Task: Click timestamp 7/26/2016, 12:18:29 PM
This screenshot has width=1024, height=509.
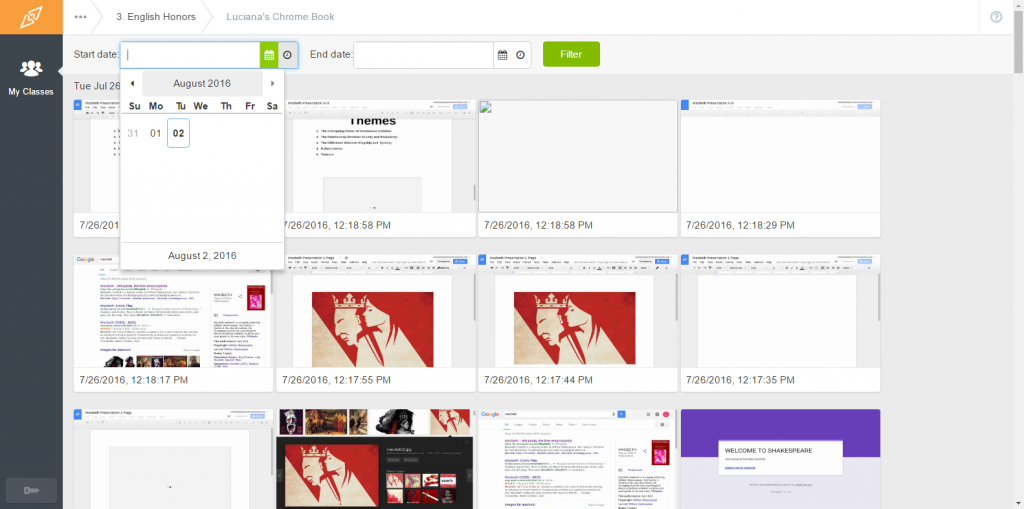Action: point(741,225)
